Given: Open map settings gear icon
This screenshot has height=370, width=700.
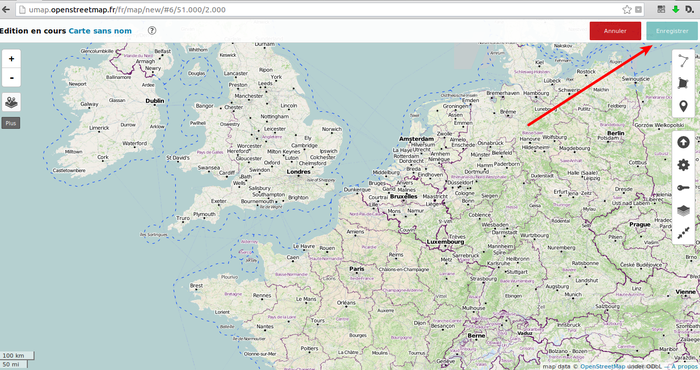Looking at the screenshot, I should [x=683, y=165].
